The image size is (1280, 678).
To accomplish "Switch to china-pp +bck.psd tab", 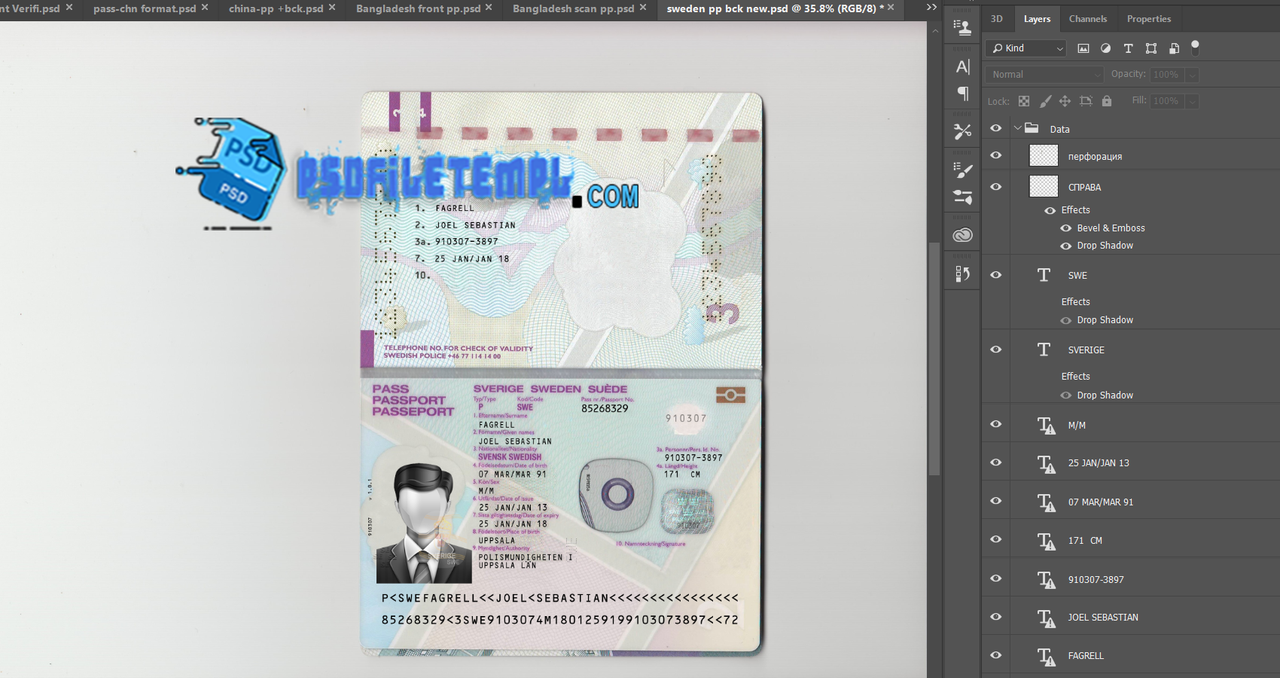I will (276, 8).
